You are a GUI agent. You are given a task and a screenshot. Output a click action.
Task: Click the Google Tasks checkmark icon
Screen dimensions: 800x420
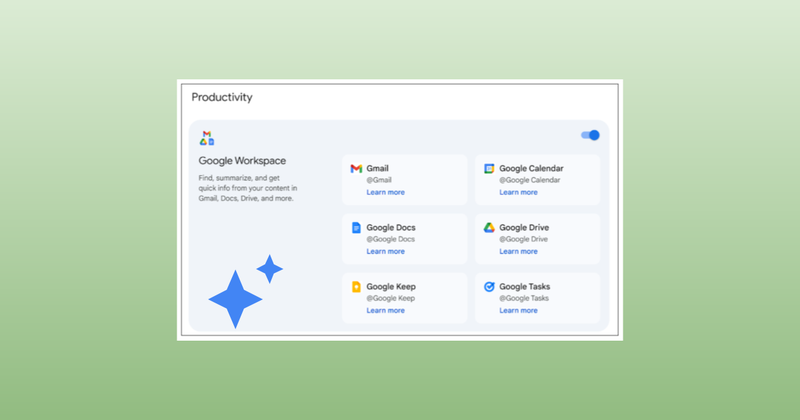tap(489, 287)
